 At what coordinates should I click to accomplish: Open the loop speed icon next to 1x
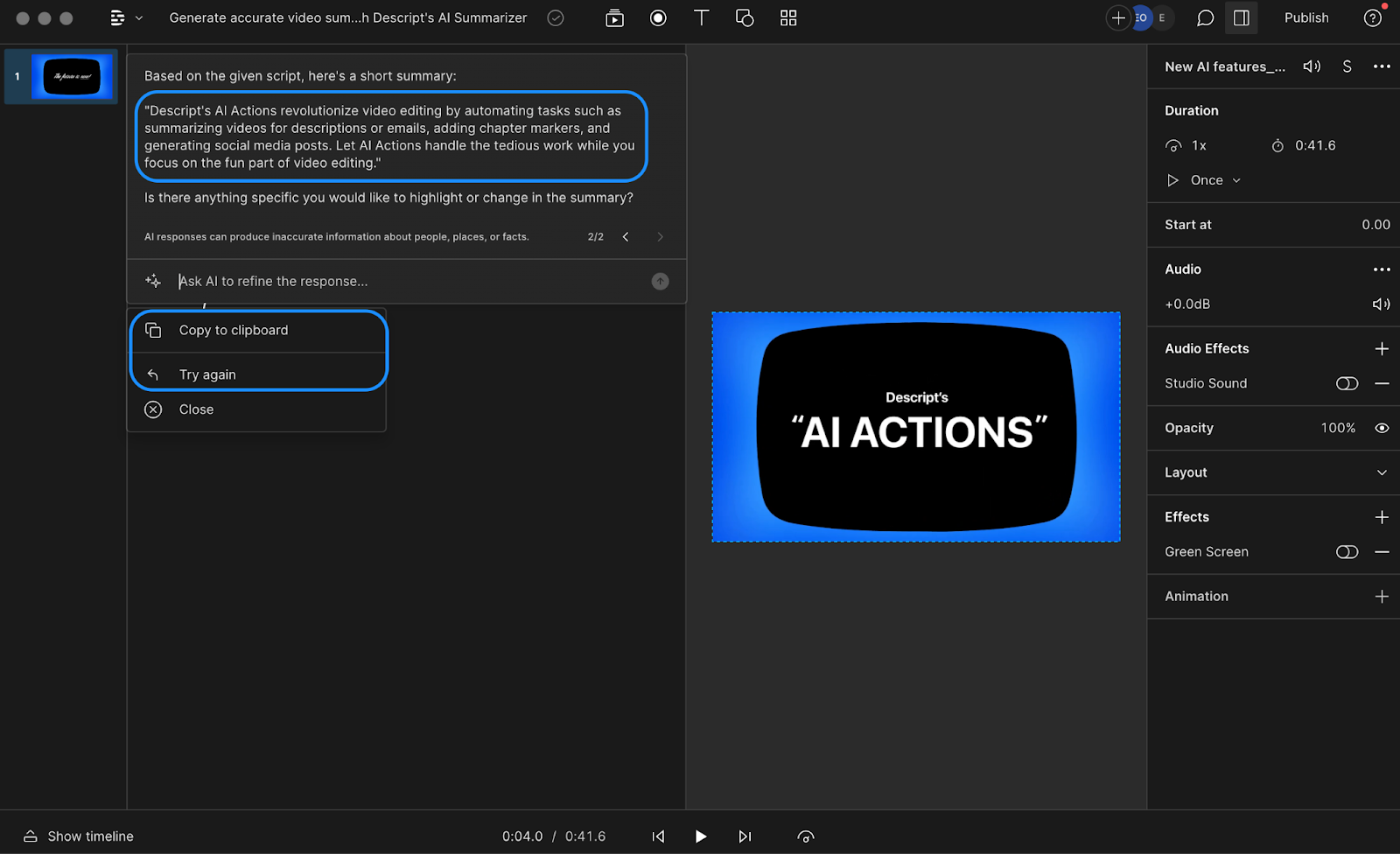(1174, 145)
